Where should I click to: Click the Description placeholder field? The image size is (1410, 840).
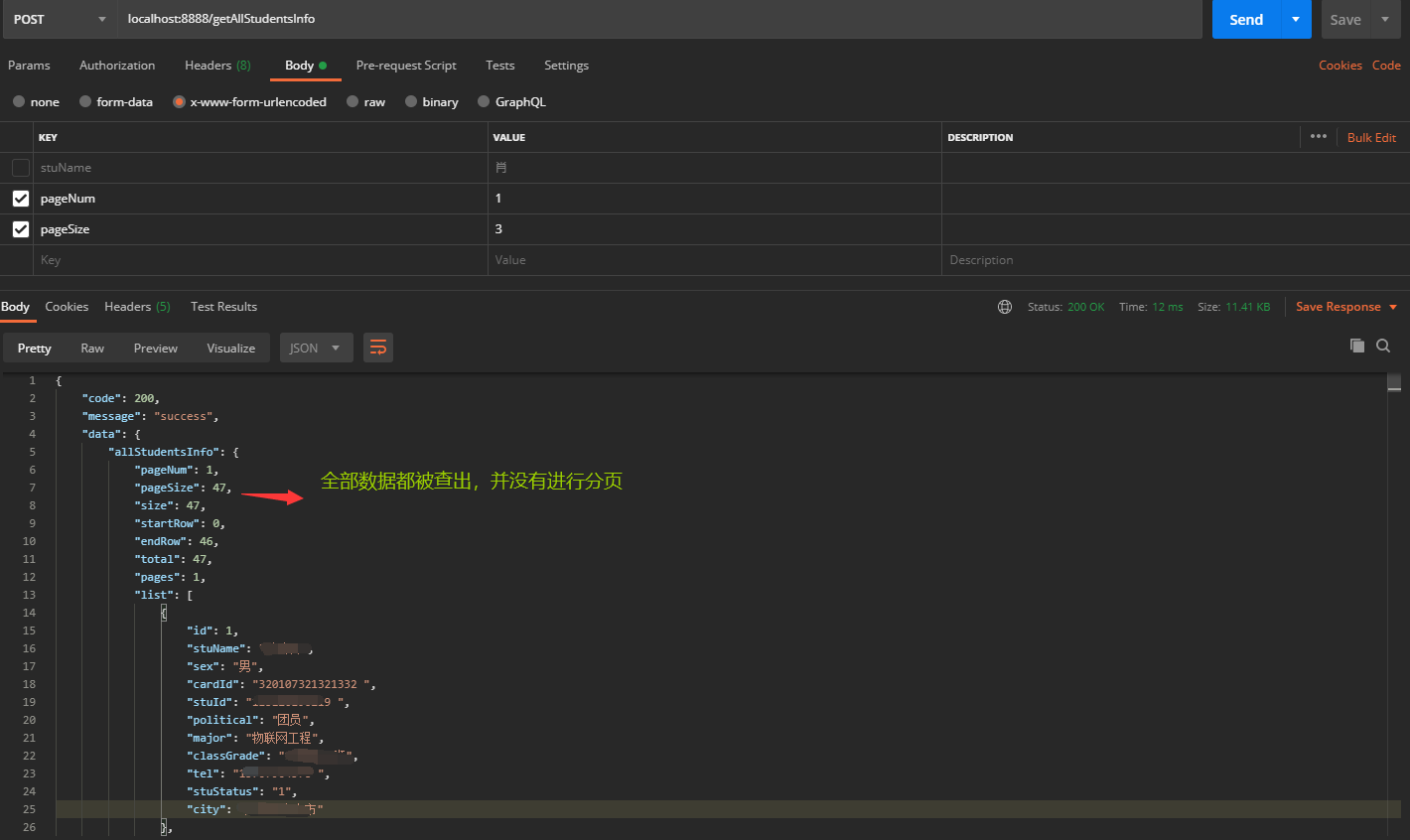coord(1176,260)
